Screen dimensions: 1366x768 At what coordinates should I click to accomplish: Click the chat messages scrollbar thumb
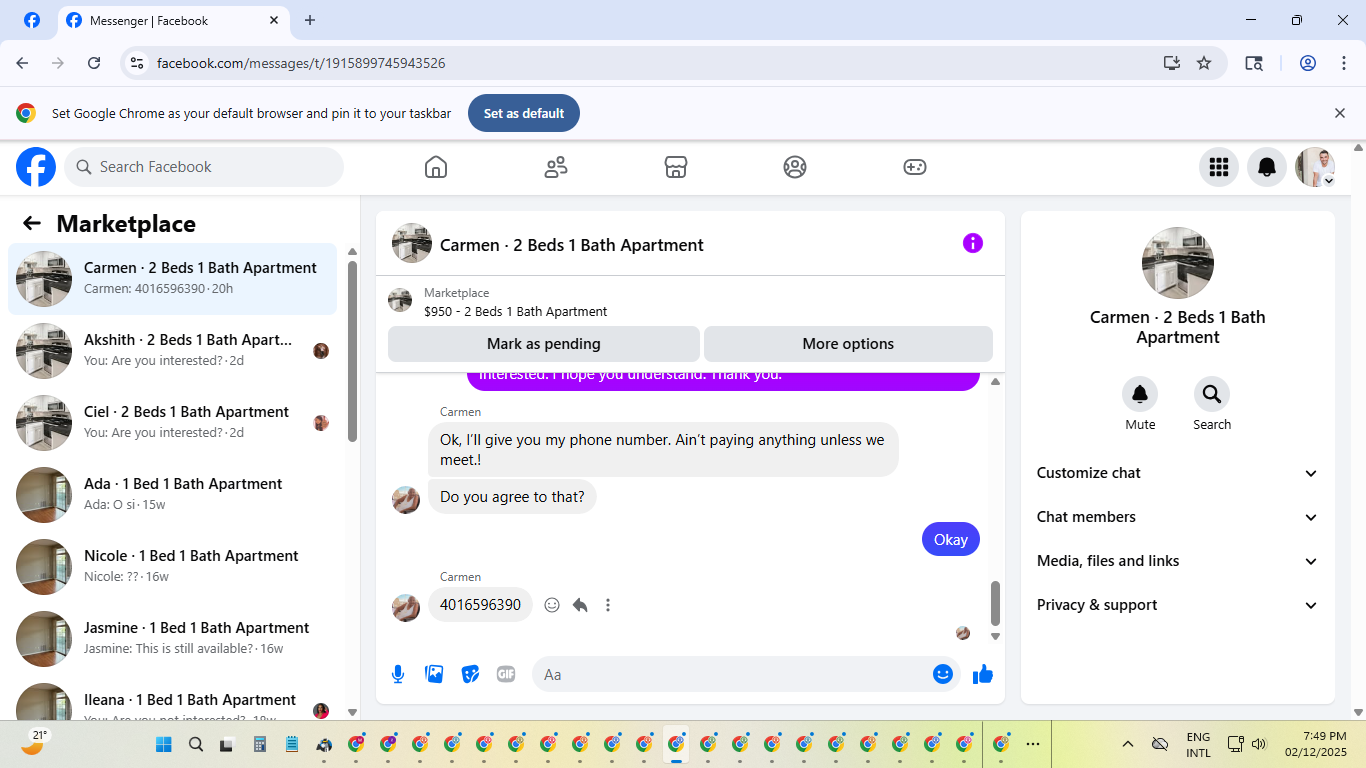(995, 603)
